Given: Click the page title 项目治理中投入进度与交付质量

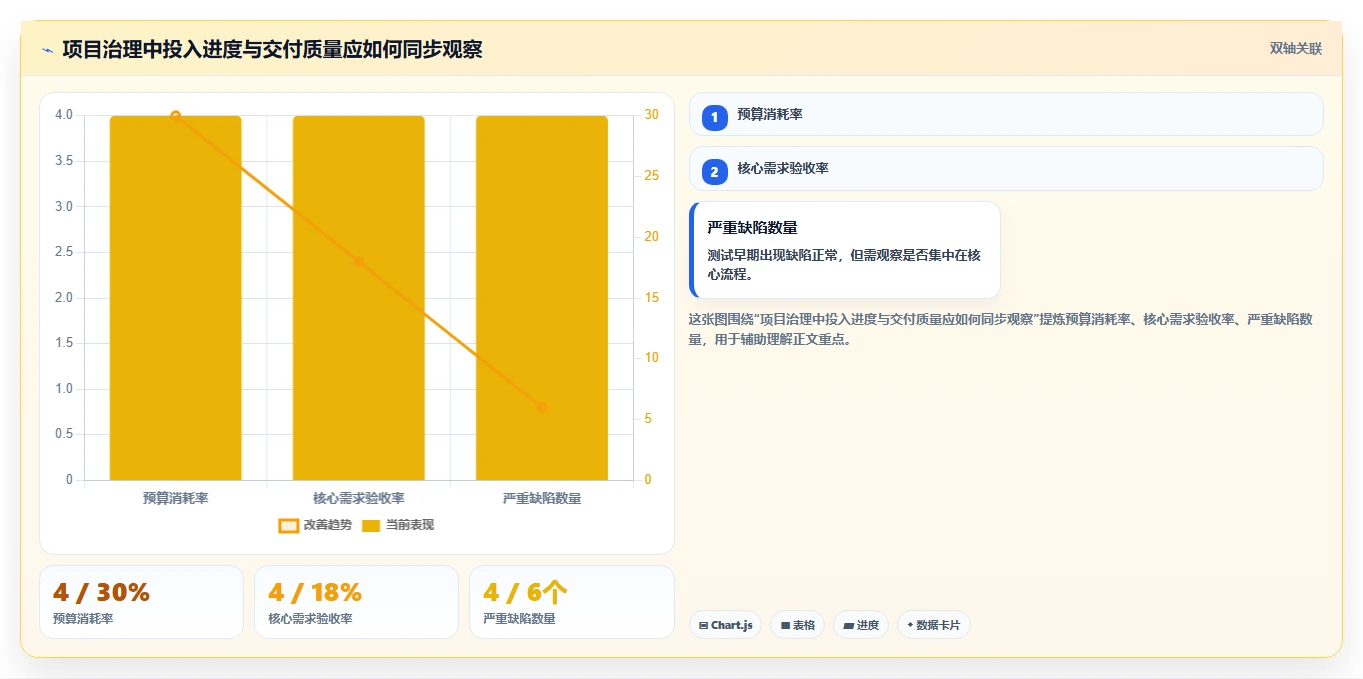Looking at the screenshot, I should pos(272,49).
